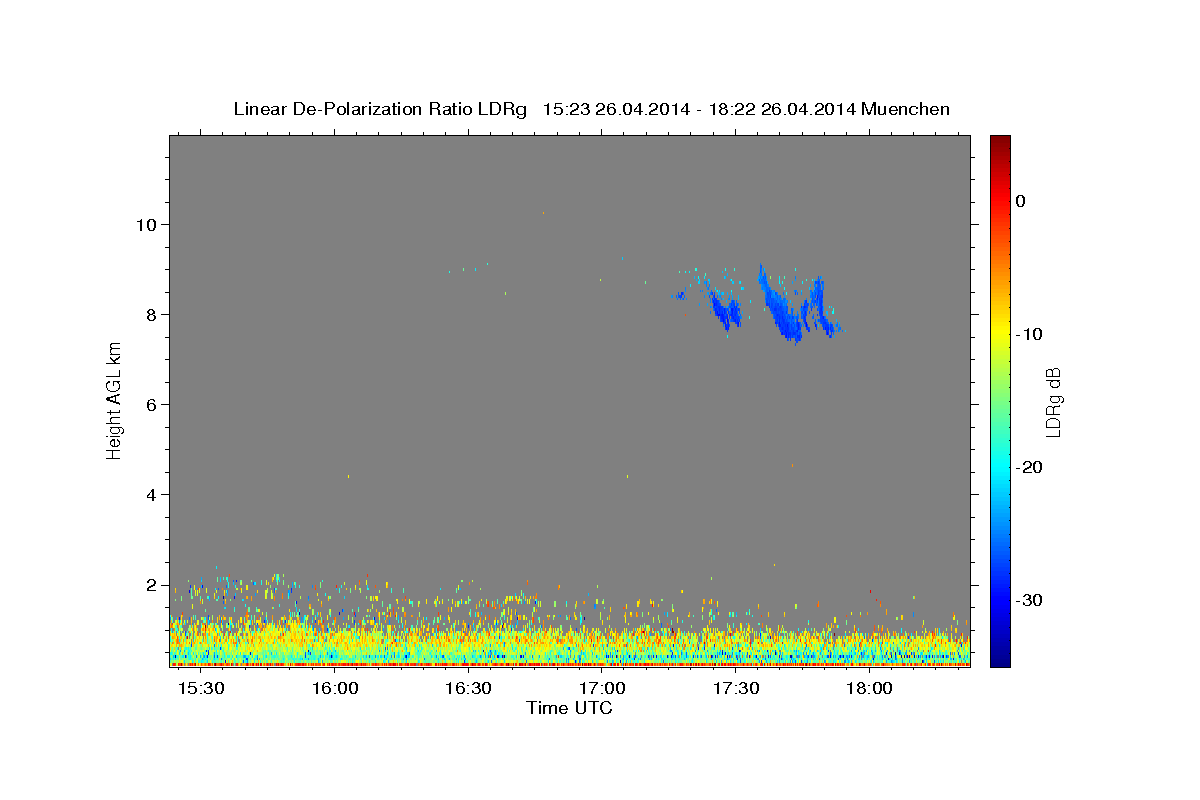Select the 16:00 time tick label
Viewport: 1200px width, 800px height.
click(x=335, y=689)
